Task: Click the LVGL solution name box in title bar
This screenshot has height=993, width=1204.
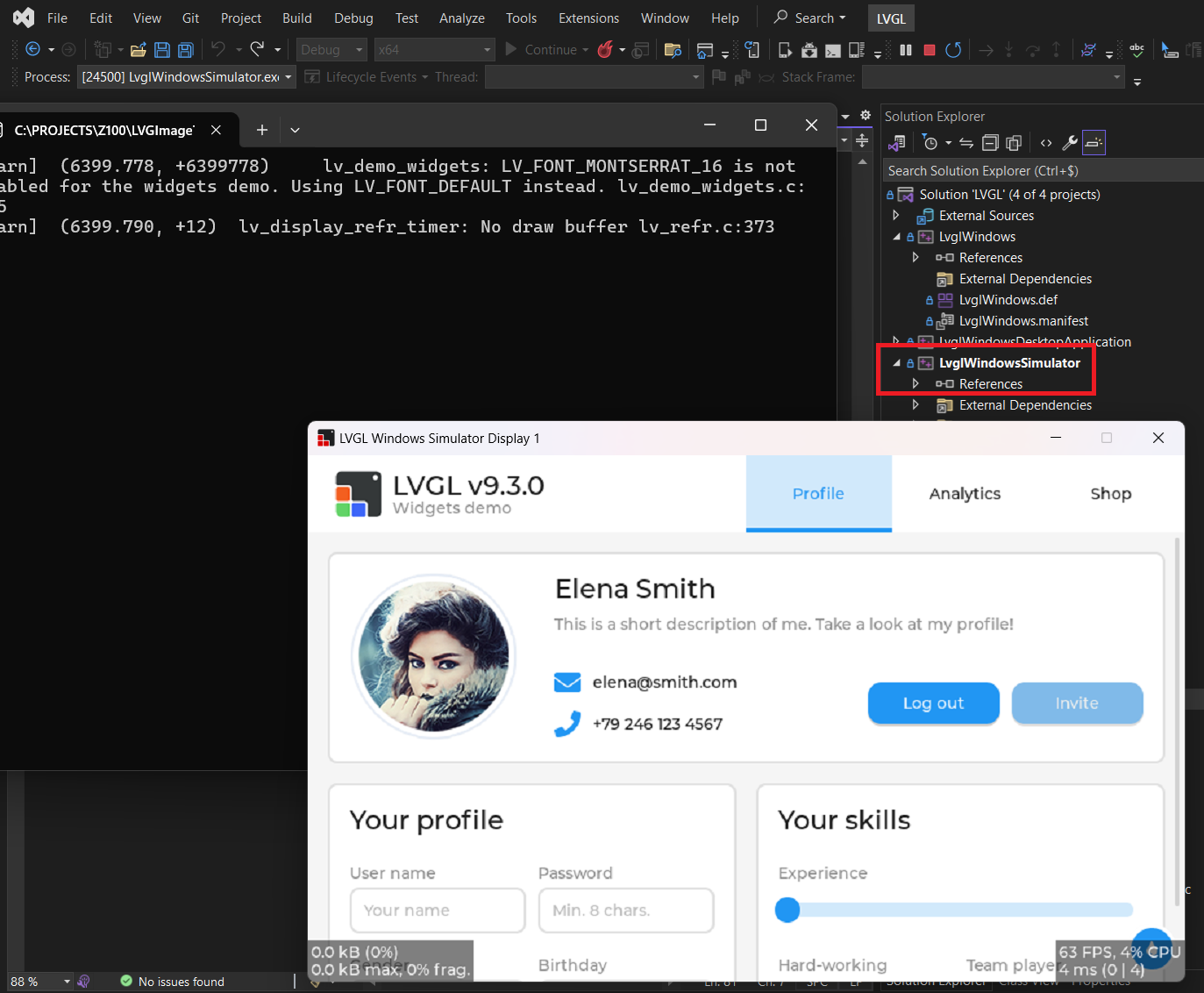Action: pos(891,18)
